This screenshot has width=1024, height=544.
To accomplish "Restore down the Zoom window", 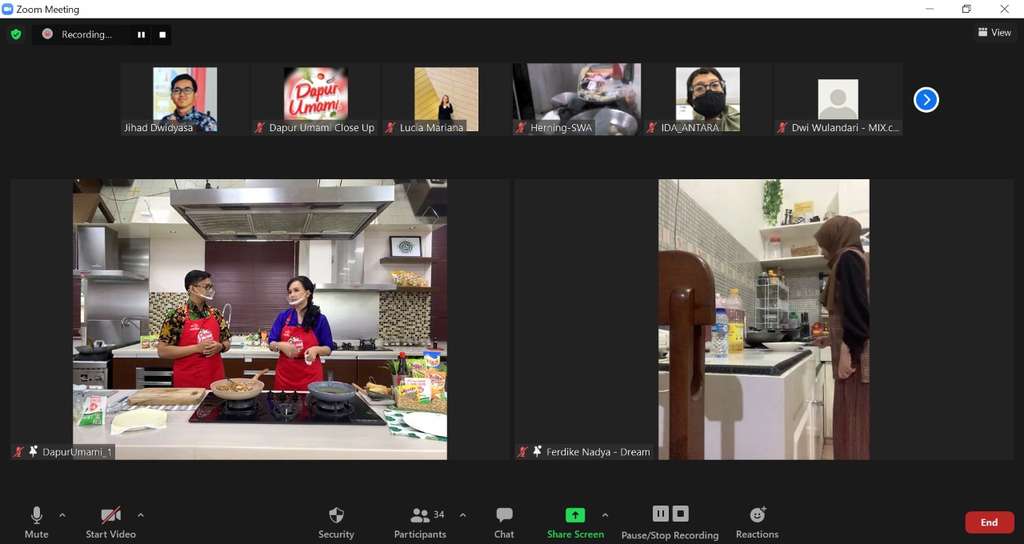I will click(x=966, y=8).
